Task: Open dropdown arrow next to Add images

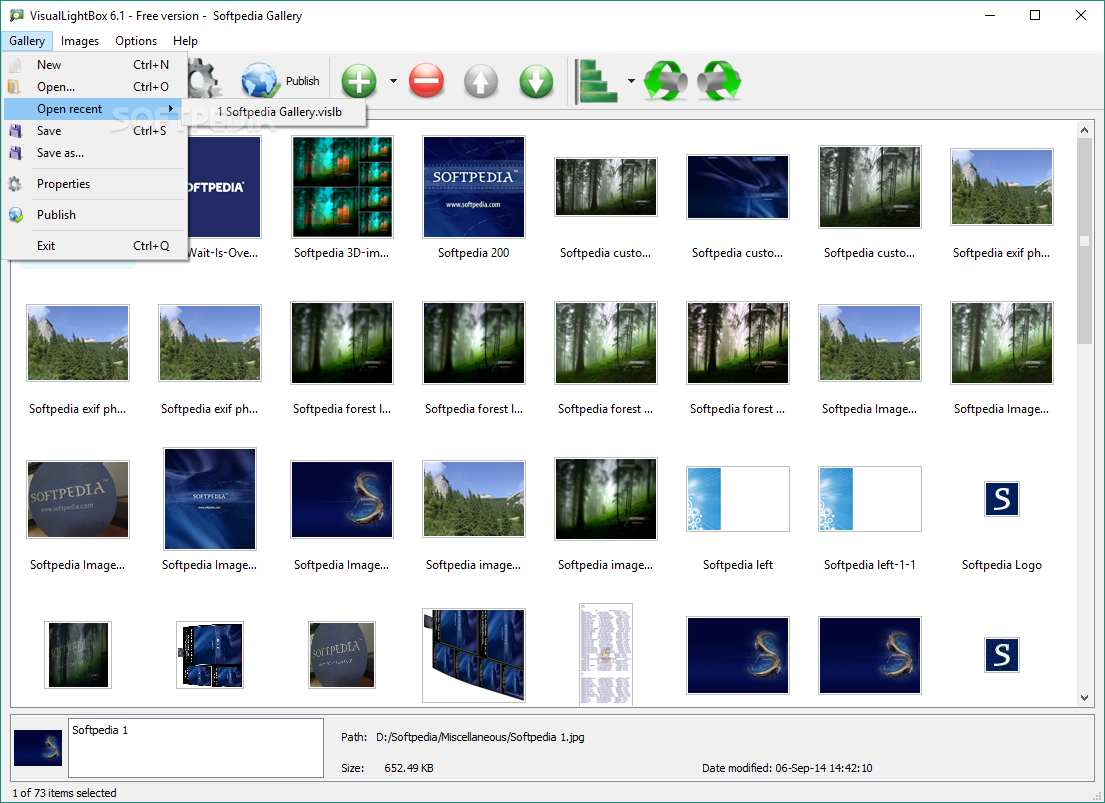Action: [393, 81]
